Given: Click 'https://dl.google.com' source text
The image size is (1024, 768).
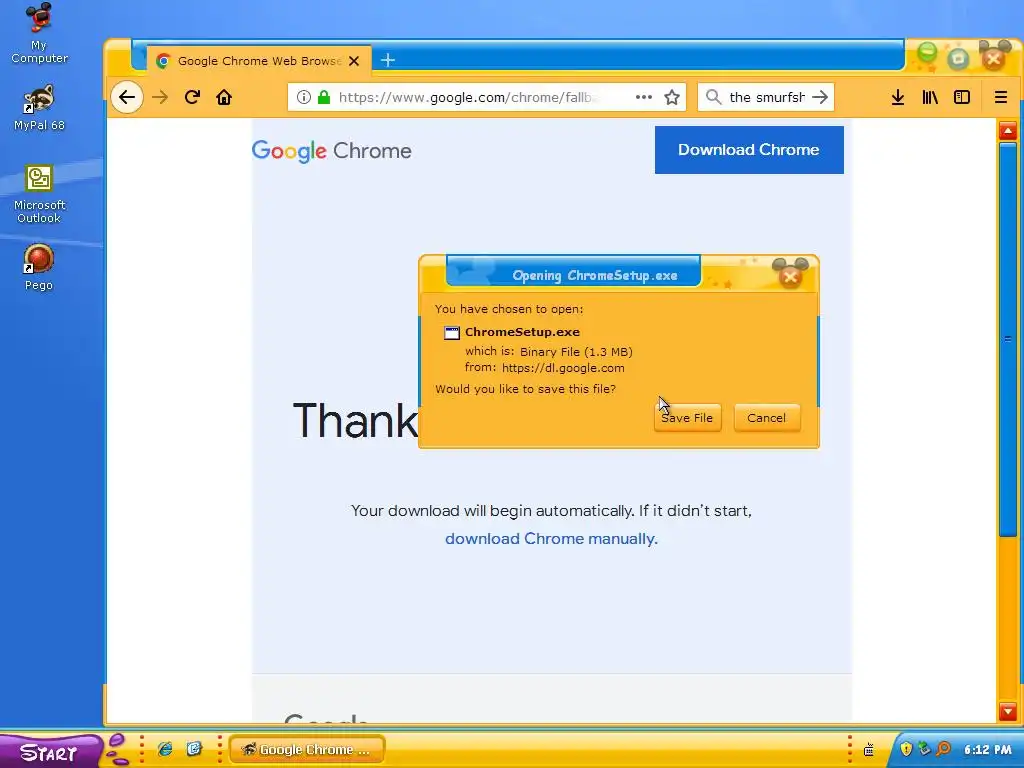Looking at the screenshot, I should (563, 368).
